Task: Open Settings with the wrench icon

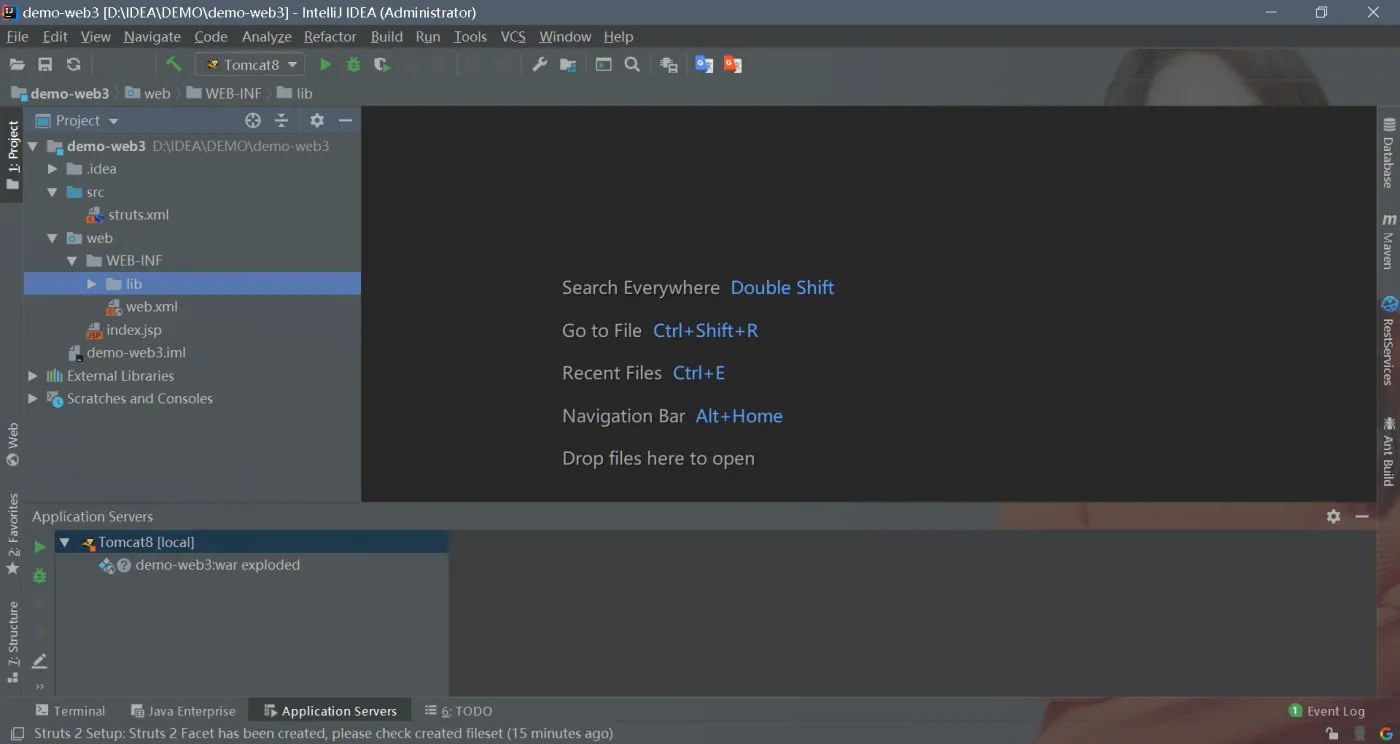Action: click(x=539, y=64)
